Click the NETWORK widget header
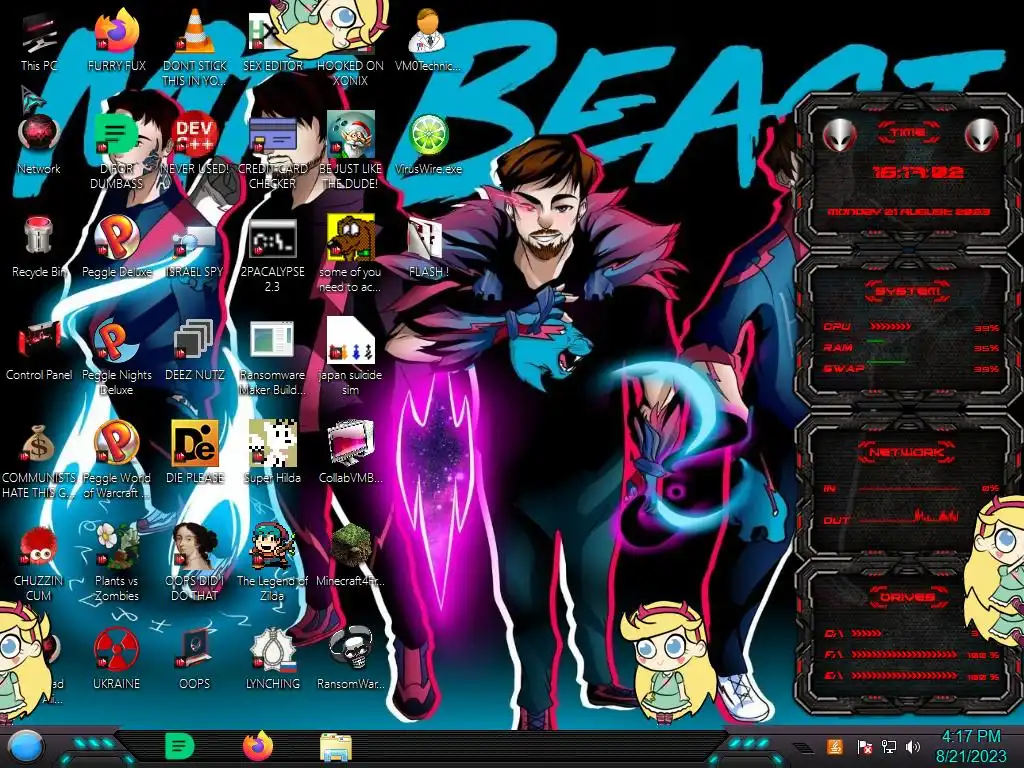Viewport: 1024px width, 768px height. coord(907,452)
